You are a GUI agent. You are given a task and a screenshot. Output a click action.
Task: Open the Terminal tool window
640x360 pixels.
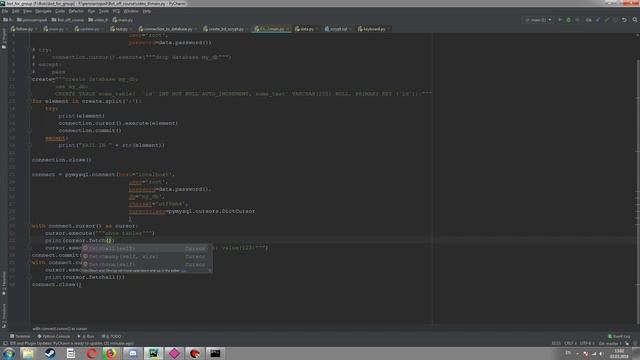[20, 336]
